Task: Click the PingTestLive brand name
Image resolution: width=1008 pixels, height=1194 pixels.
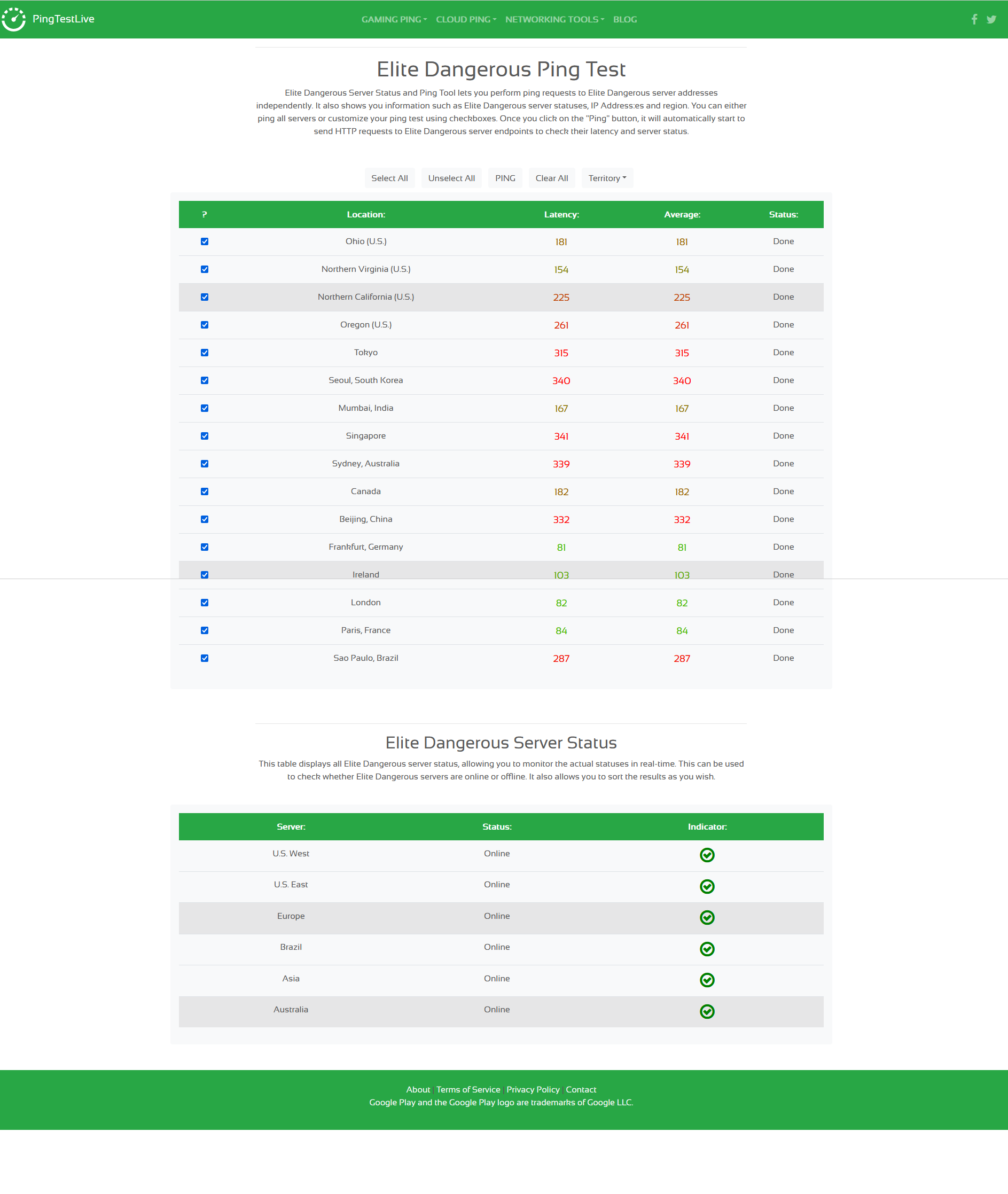Action: point(64,19)
